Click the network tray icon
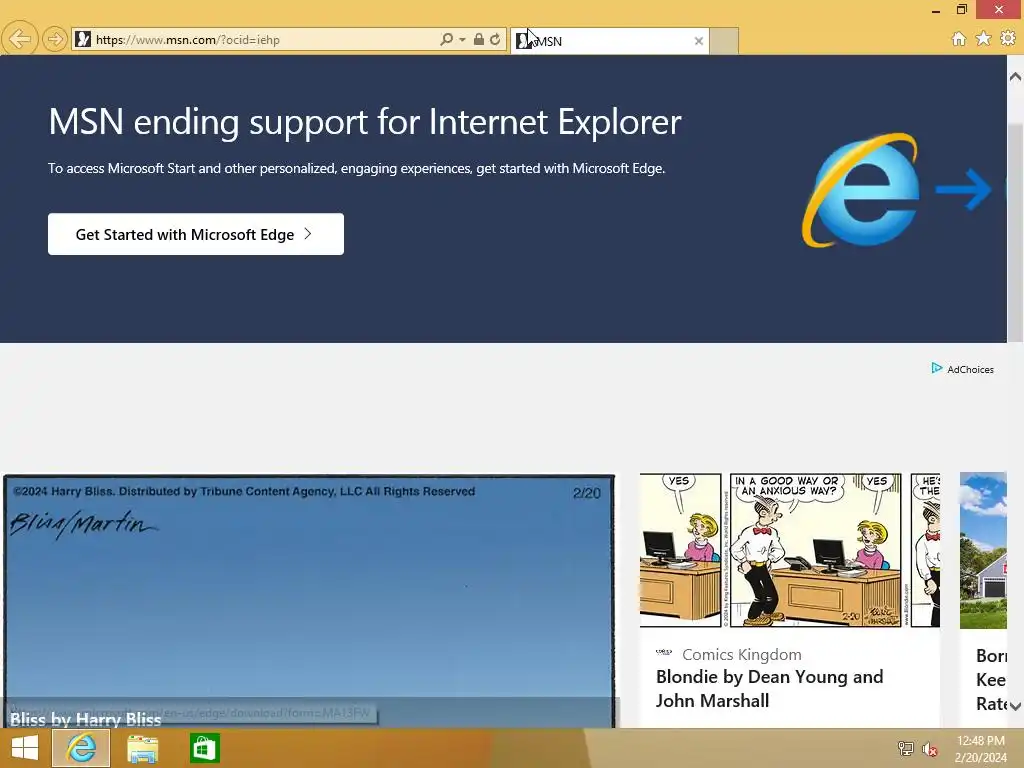Image resolution: width=1024 pixels, height=768 pixels. click(x=905, y=748)
